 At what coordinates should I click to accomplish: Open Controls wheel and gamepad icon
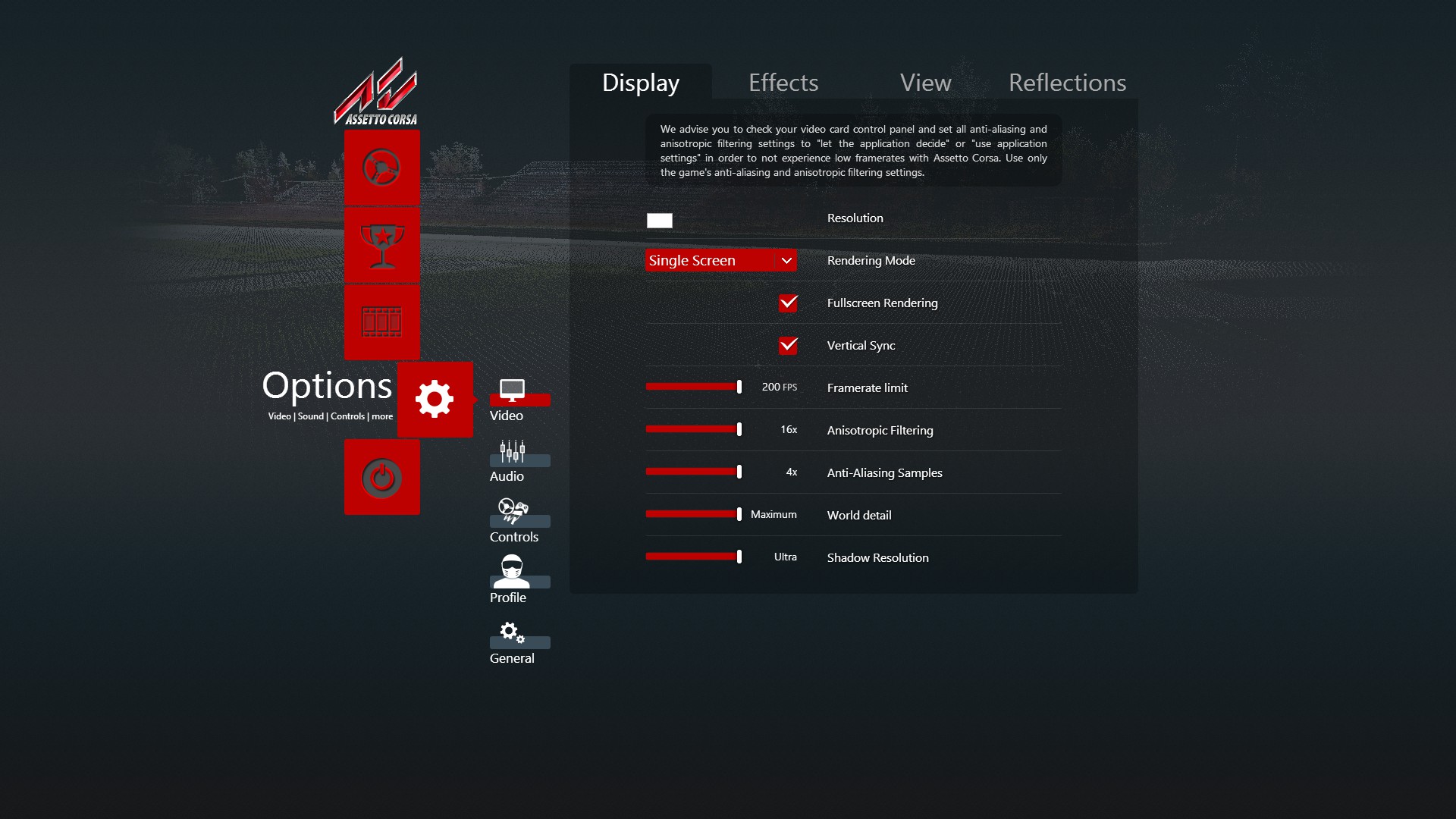(513, 512)
